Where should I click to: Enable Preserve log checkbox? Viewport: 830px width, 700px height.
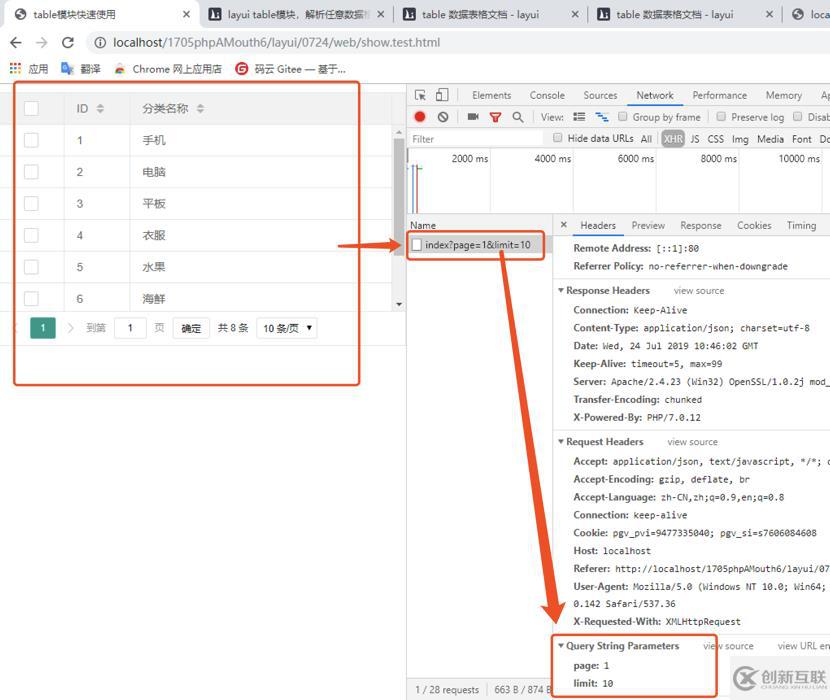coord(721,116)
